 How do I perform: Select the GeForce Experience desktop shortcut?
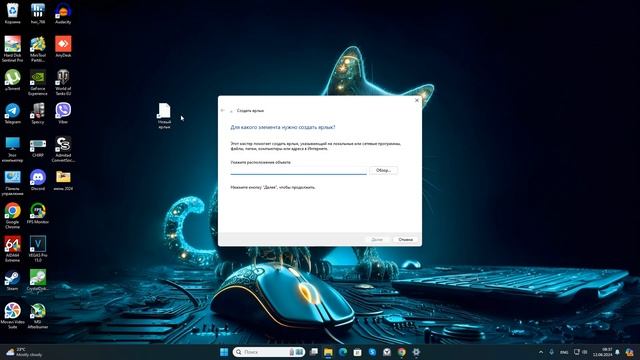pyautogui.click(x=38, y=82)
